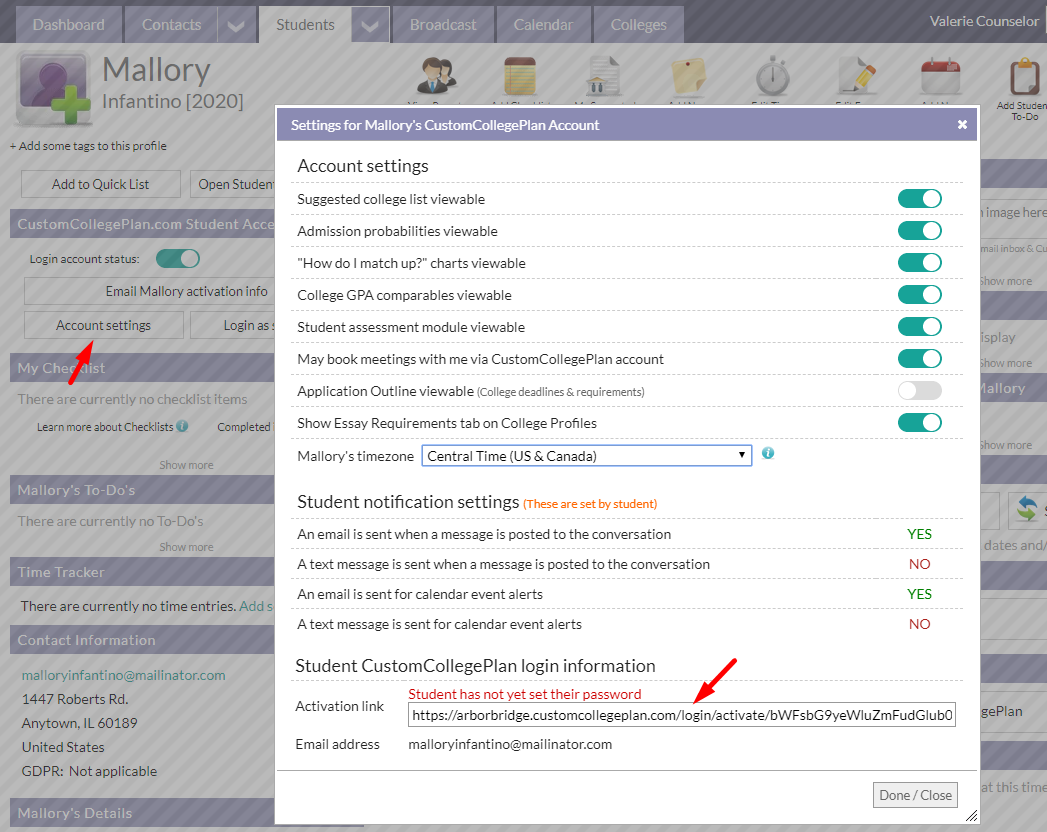Click the stopwatch time tracker icon
This screenshot has width=1047, height=832.
pyautogui.click(x=773, y=75)
